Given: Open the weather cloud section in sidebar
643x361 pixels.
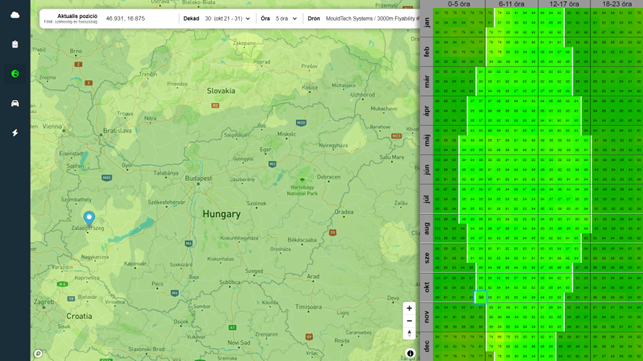Looking at the screenshot, I should 15,15.
